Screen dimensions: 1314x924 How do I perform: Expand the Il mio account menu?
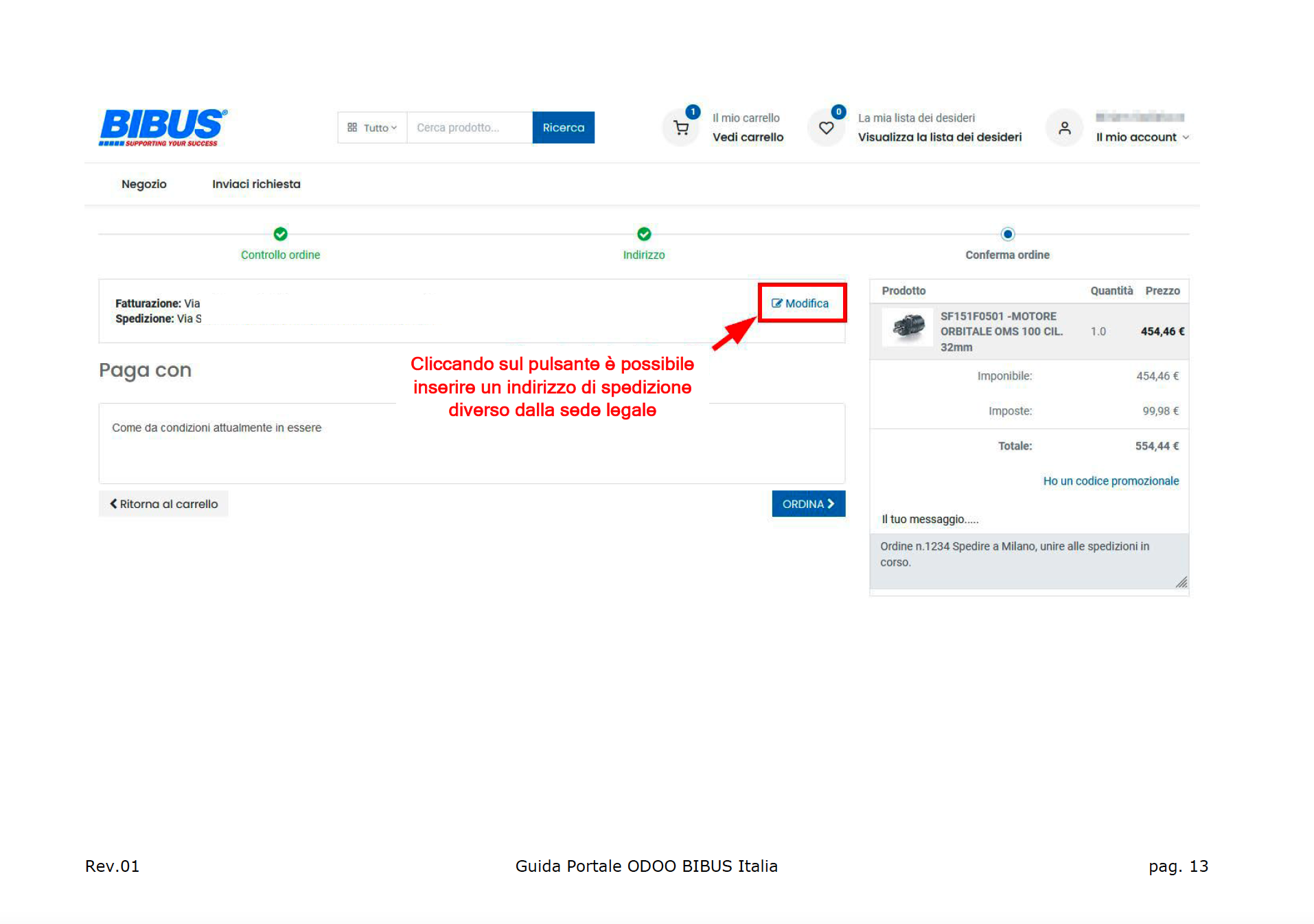click(x=1142, y=137)
